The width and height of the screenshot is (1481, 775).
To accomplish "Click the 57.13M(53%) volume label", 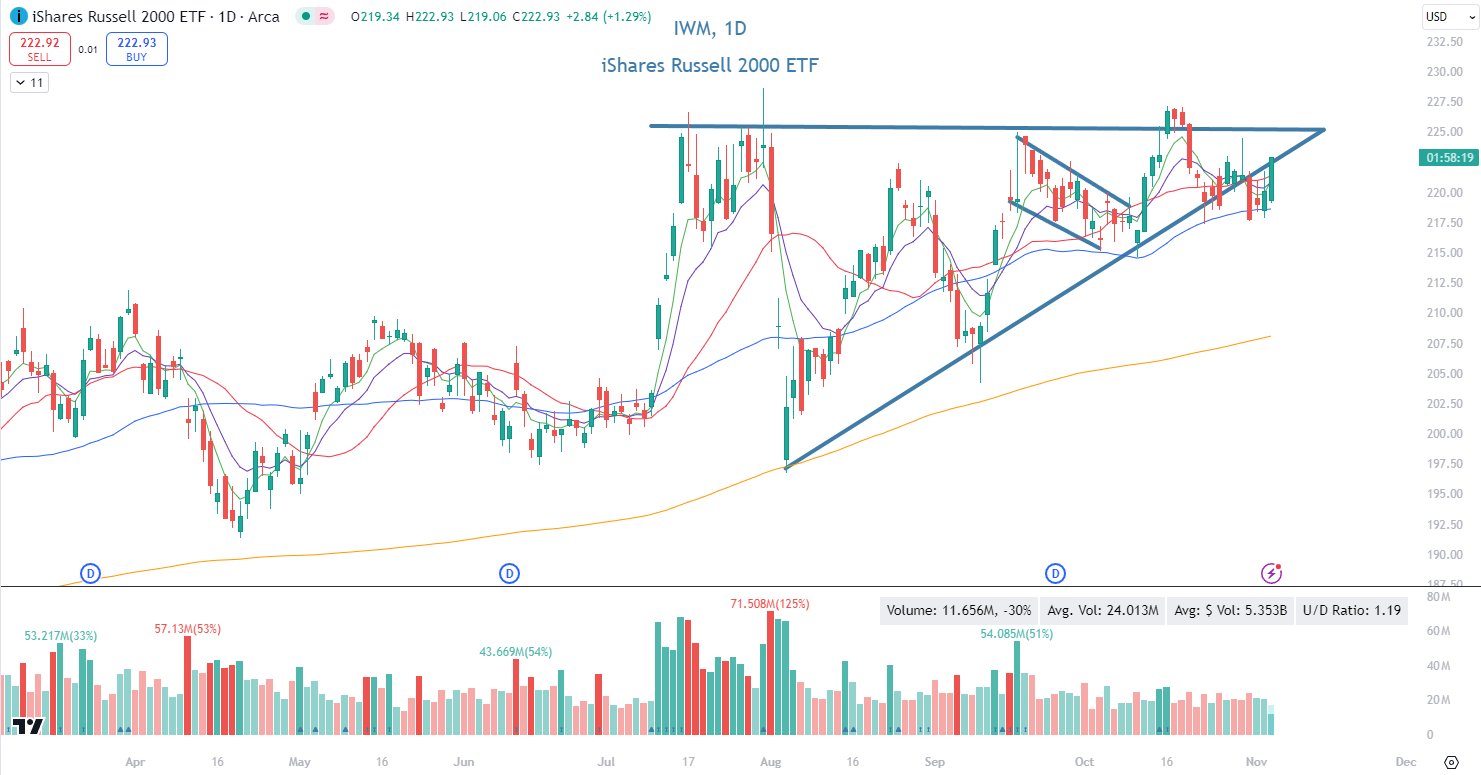I will [x=188, y=629].
